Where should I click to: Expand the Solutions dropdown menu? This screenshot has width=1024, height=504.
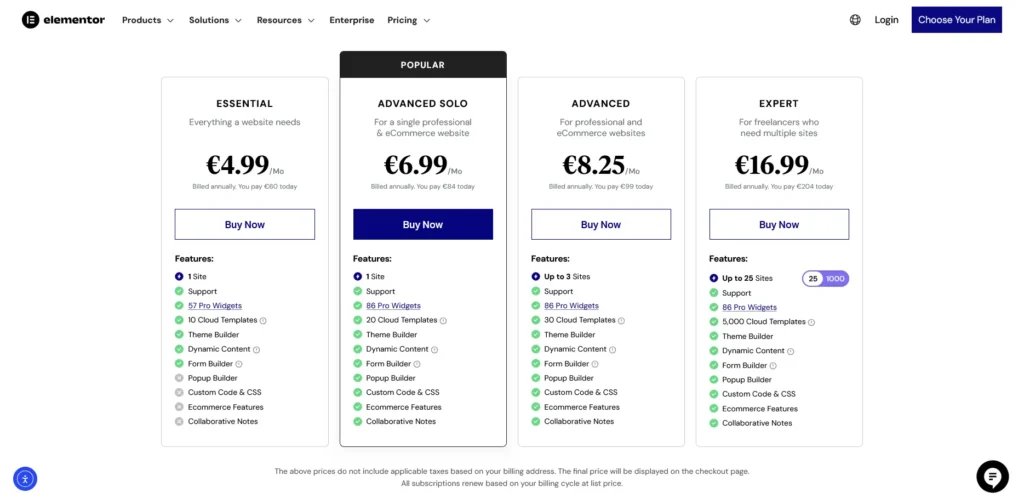pos(215,20)
